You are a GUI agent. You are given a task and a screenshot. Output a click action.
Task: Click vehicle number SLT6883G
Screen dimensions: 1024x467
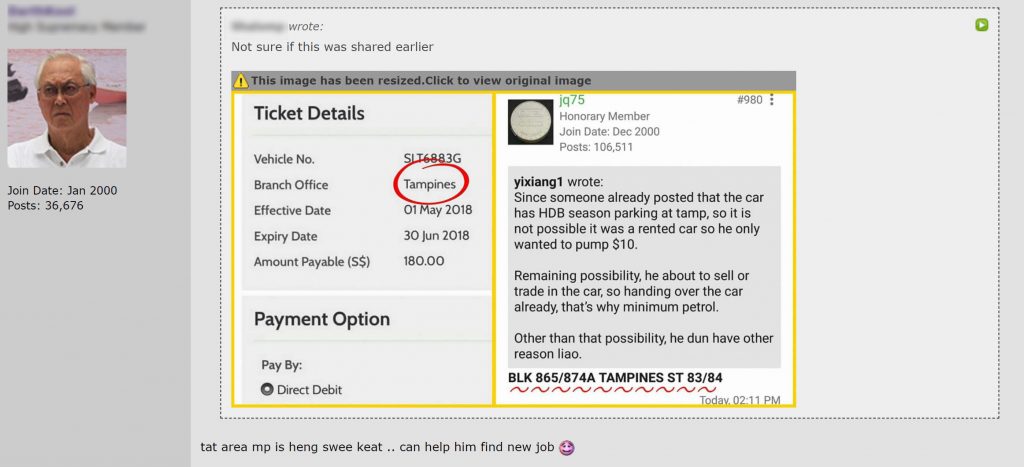(x=432, y=159)
